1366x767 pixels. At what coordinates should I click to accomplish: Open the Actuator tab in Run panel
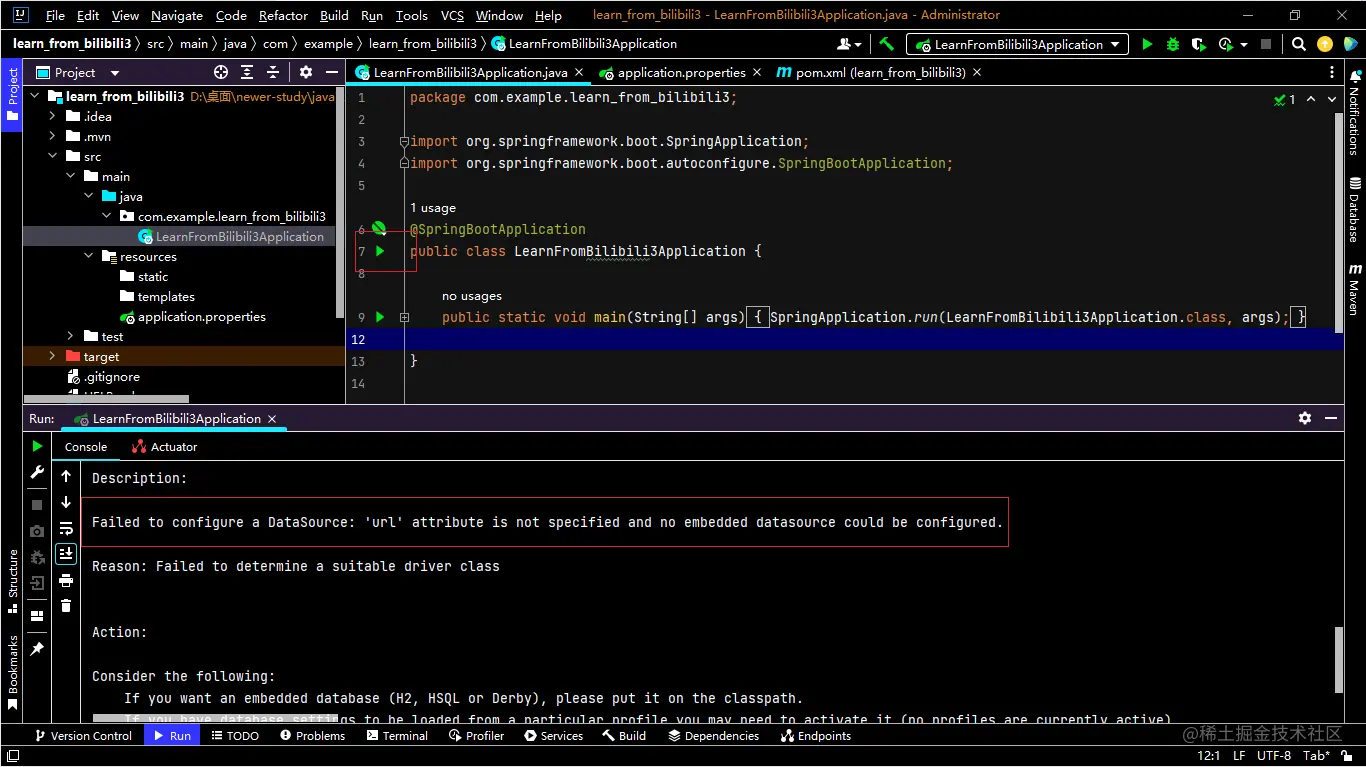click(x=164, y=447)
